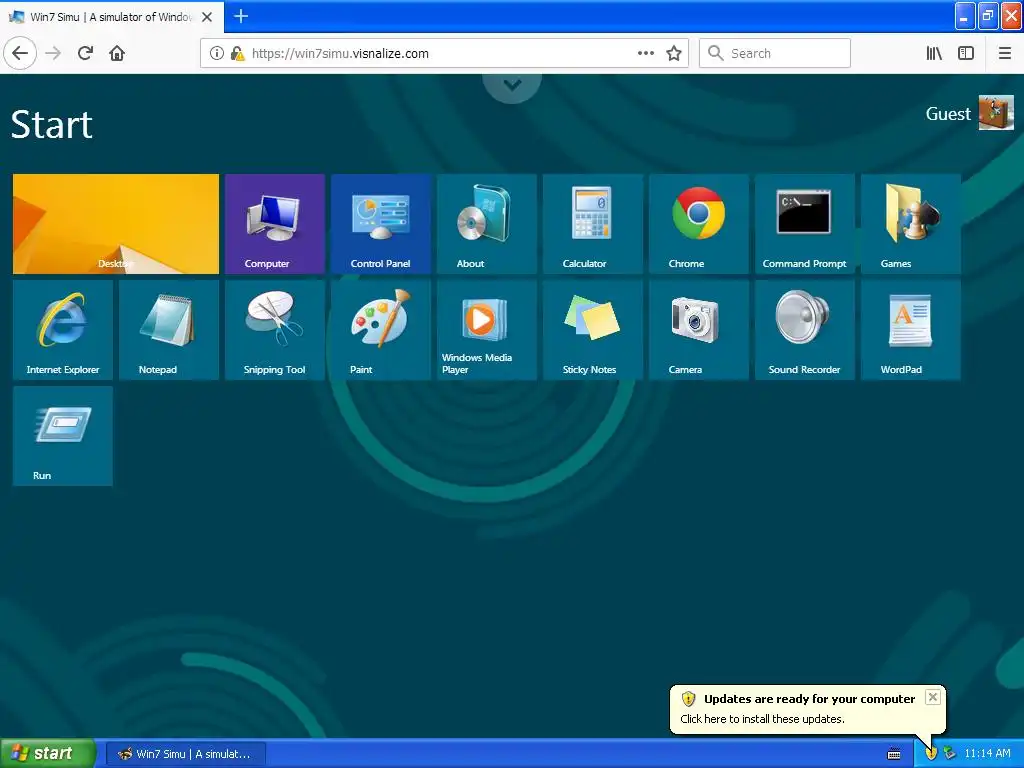Click the Guest user name
The width and height of the screenshot is (1024, 768).
point(948,114)
